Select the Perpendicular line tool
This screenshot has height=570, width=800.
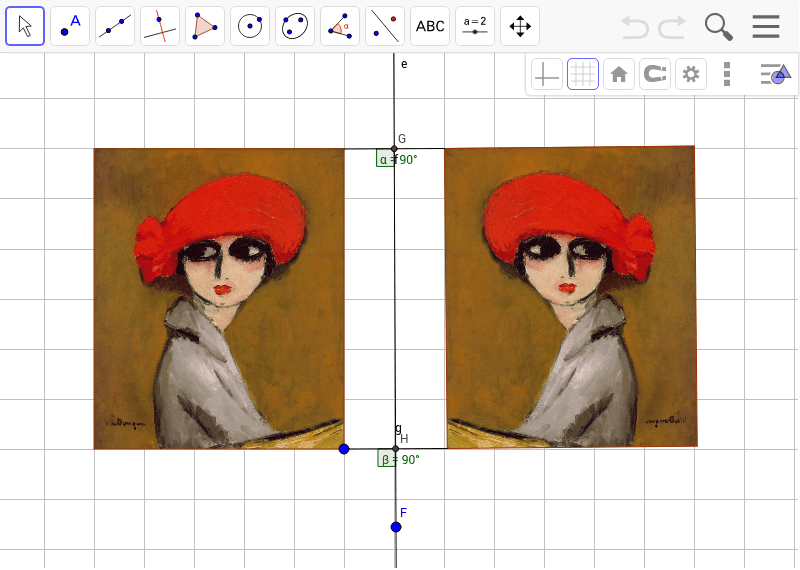point(160,26)
